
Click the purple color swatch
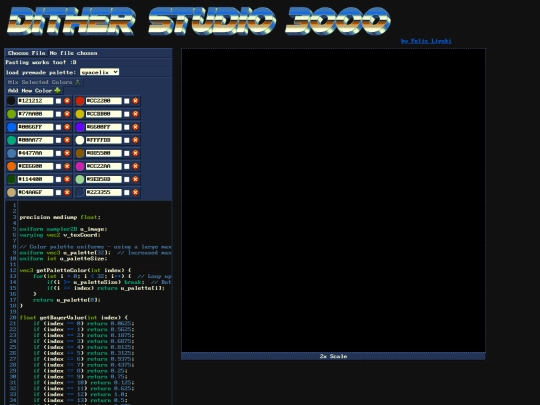(80, 127)
